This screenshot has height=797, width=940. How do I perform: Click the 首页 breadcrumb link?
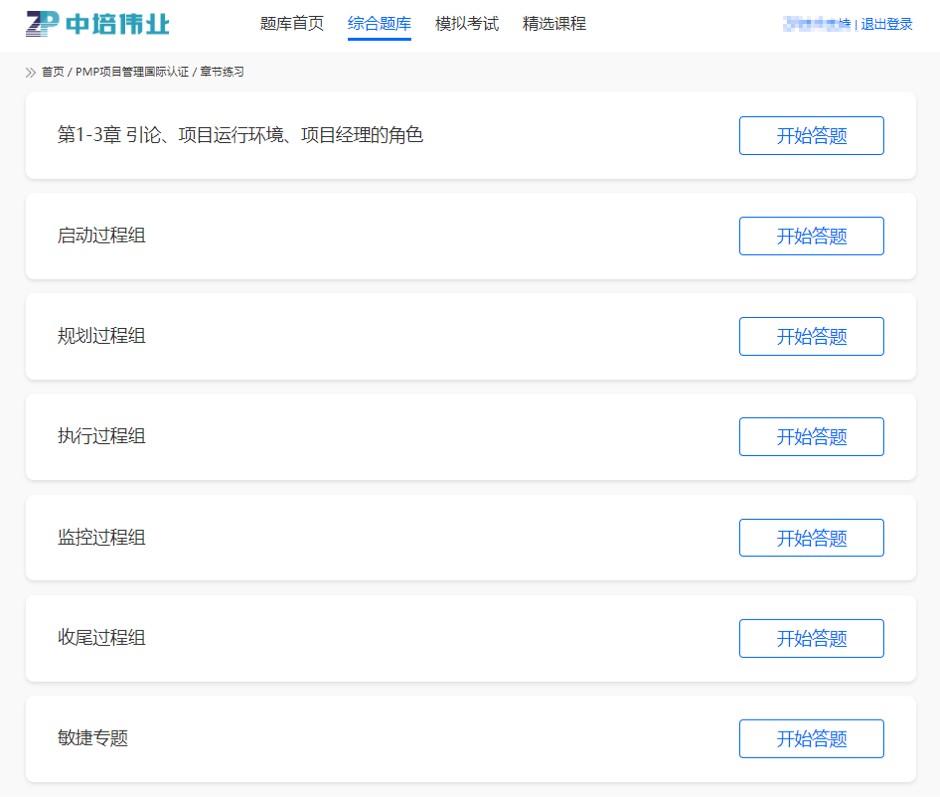[53, 72]
